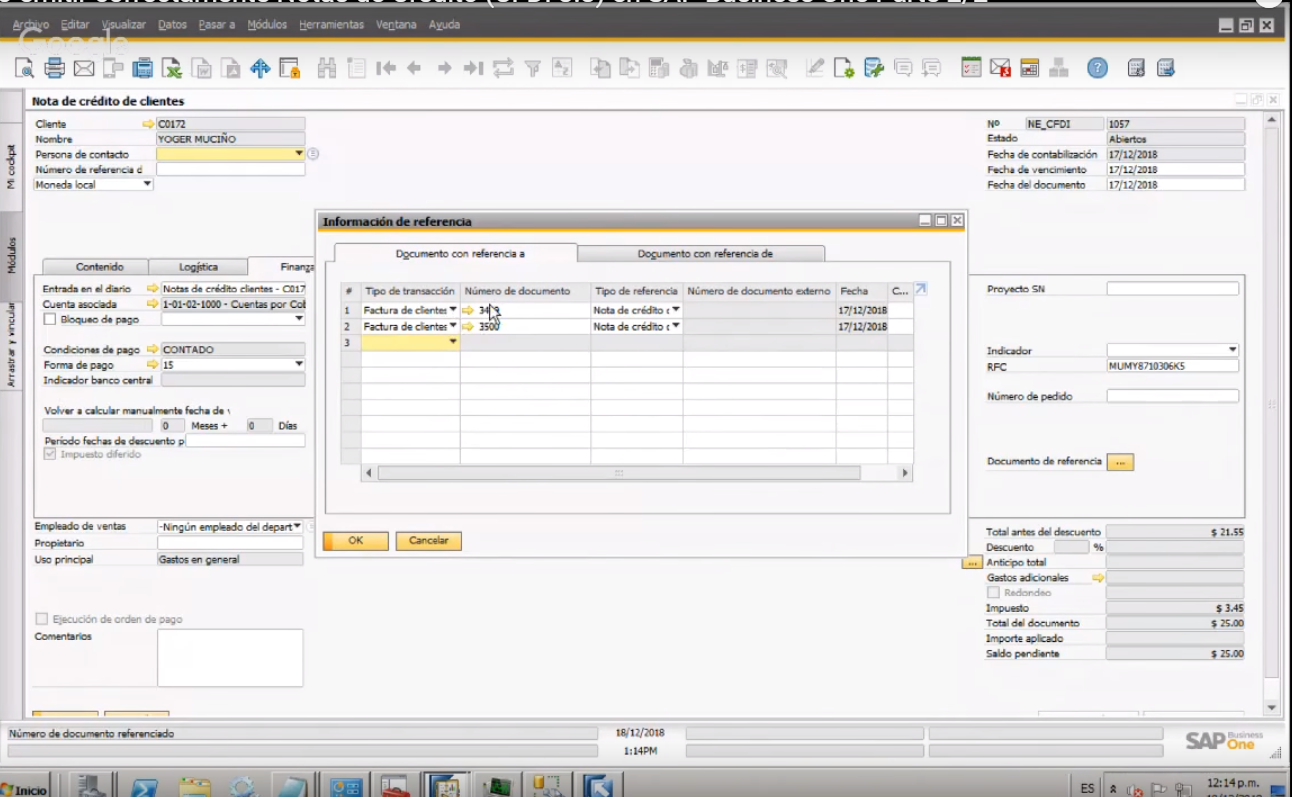Open the Herramientas menu
The width and height of the screenshot is (1292, 797).
331,24
